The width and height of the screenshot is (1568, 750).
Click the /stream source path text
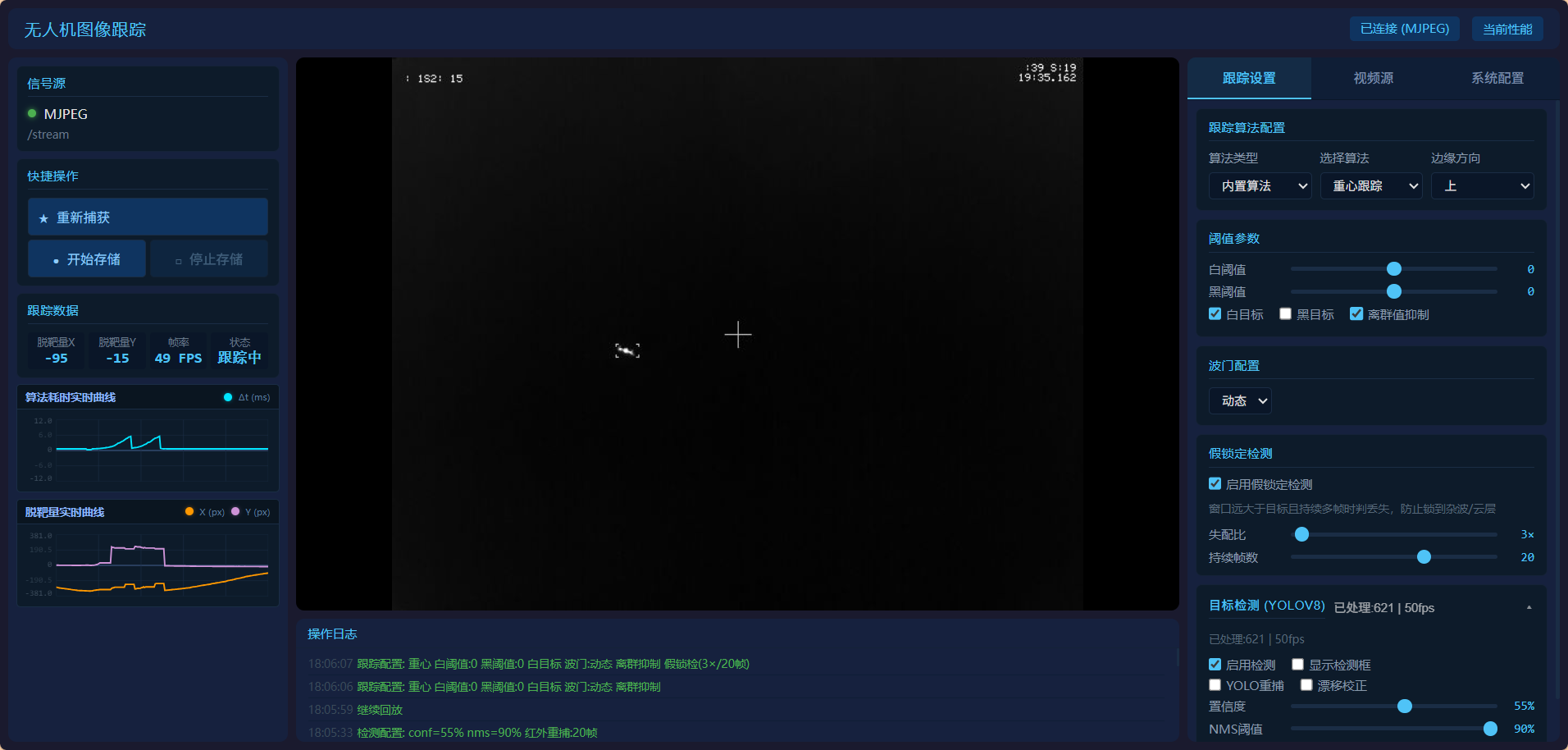point(48,135)
